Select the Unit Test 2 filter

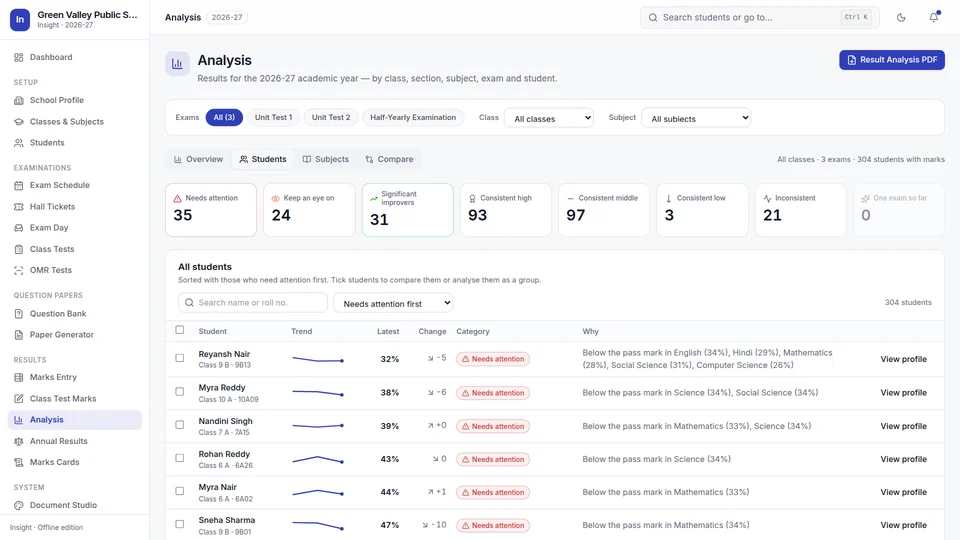tap(331, 118)
